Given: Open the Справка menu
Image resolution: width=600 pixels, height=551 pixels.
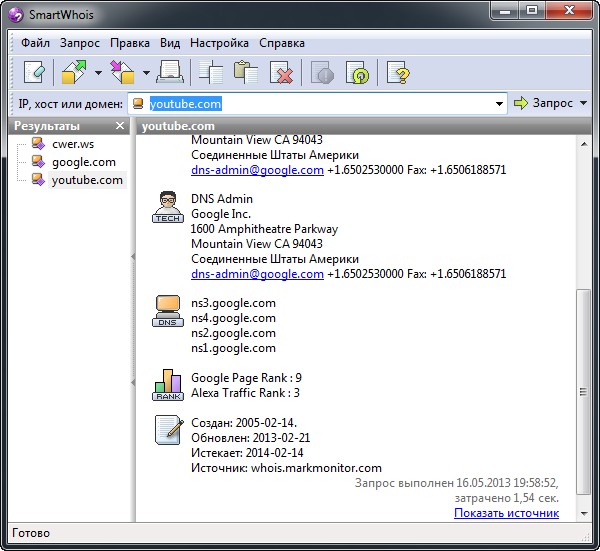Looking at the screenshot, I should 282,43.
